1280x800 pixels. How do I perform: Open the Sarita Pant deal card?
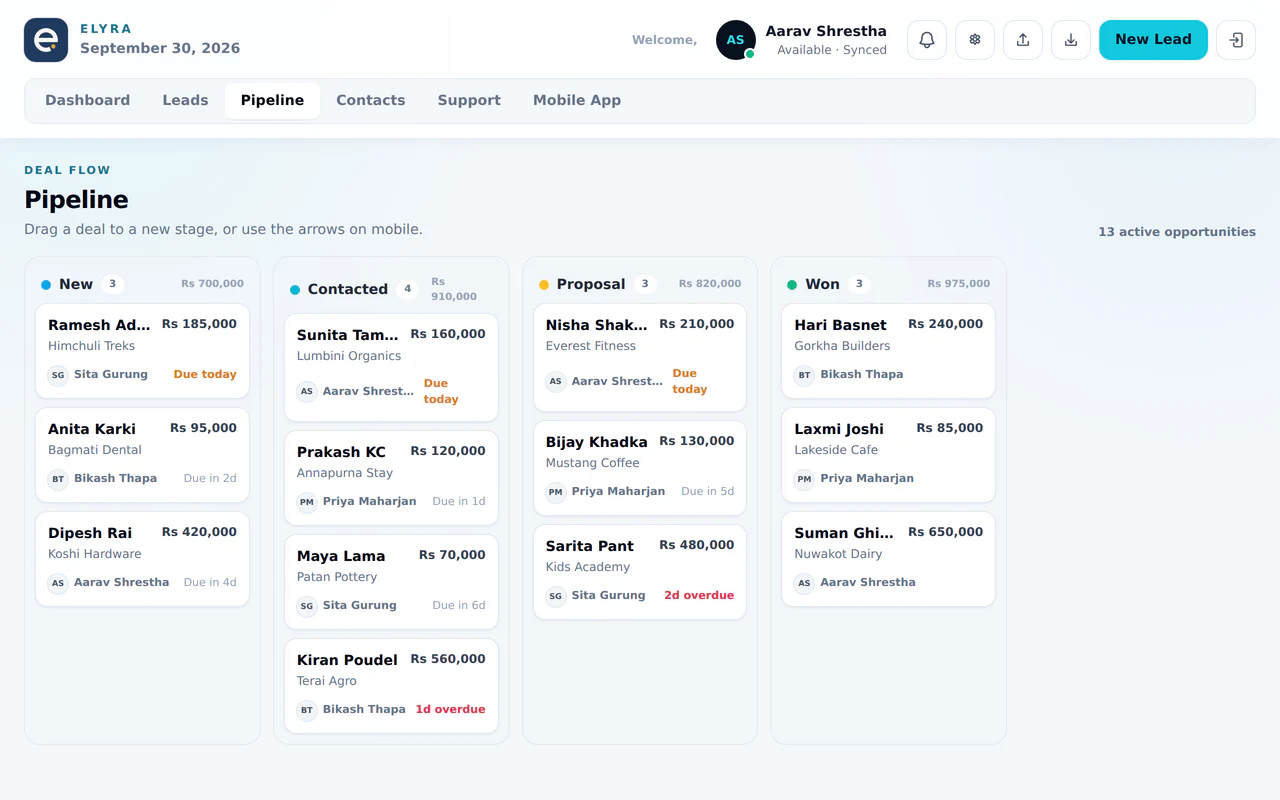click(x=640, y=572)
